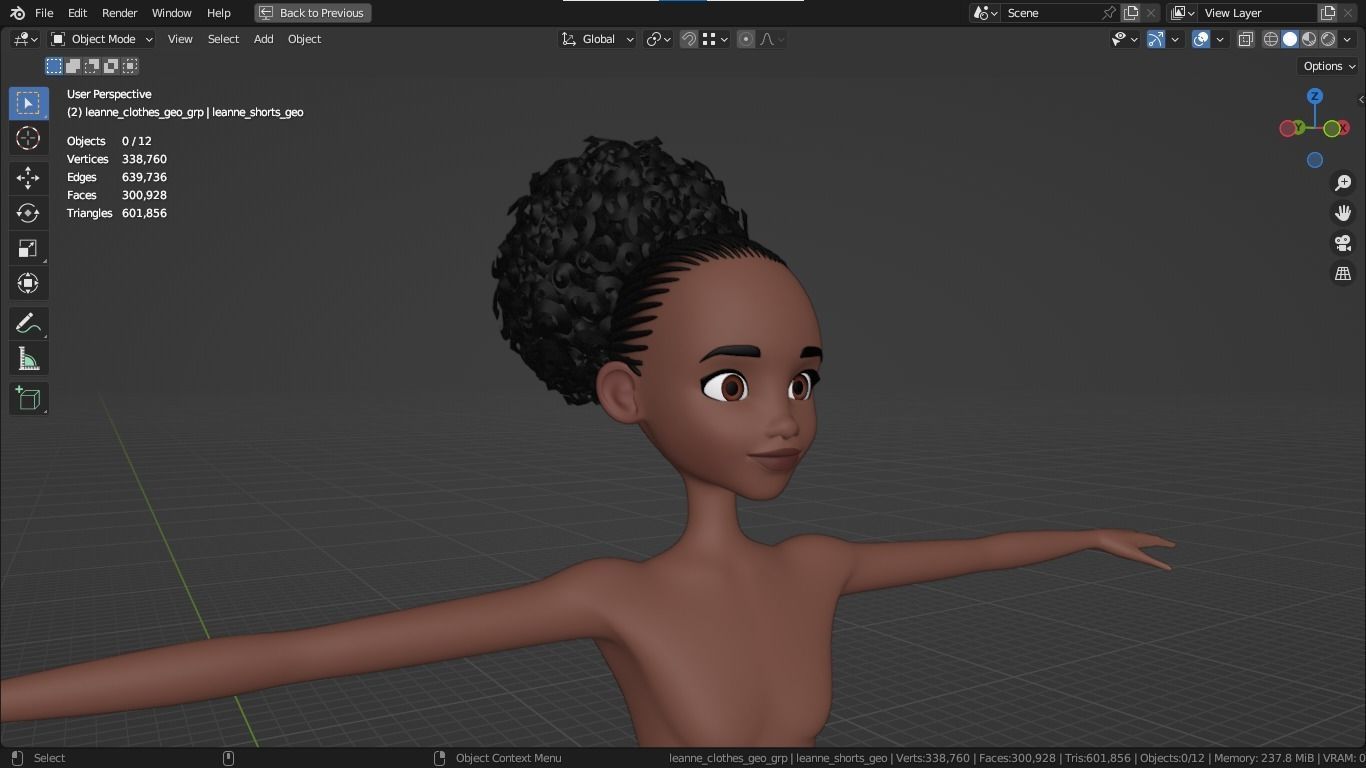Open the viewport View menu

coord(180,39)
